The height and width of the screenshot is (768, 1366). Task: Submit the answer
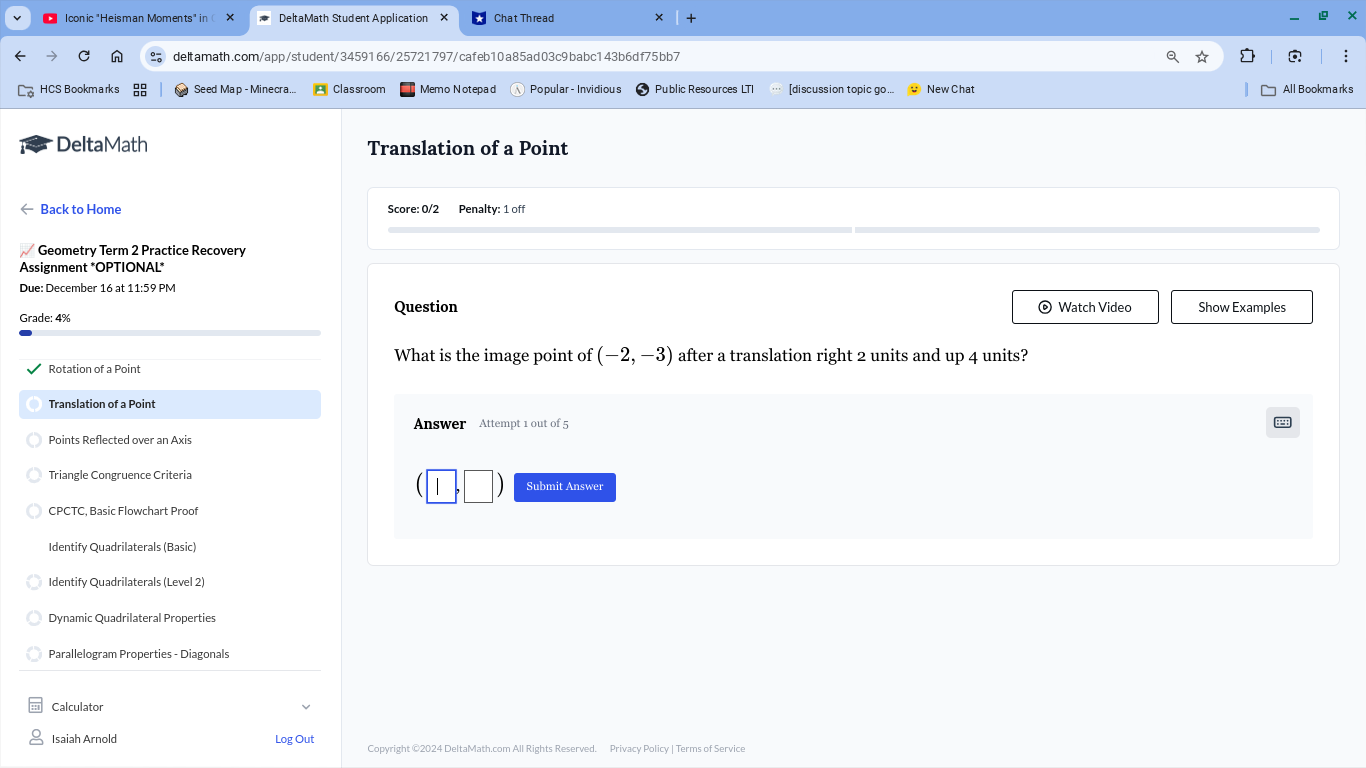565,487
